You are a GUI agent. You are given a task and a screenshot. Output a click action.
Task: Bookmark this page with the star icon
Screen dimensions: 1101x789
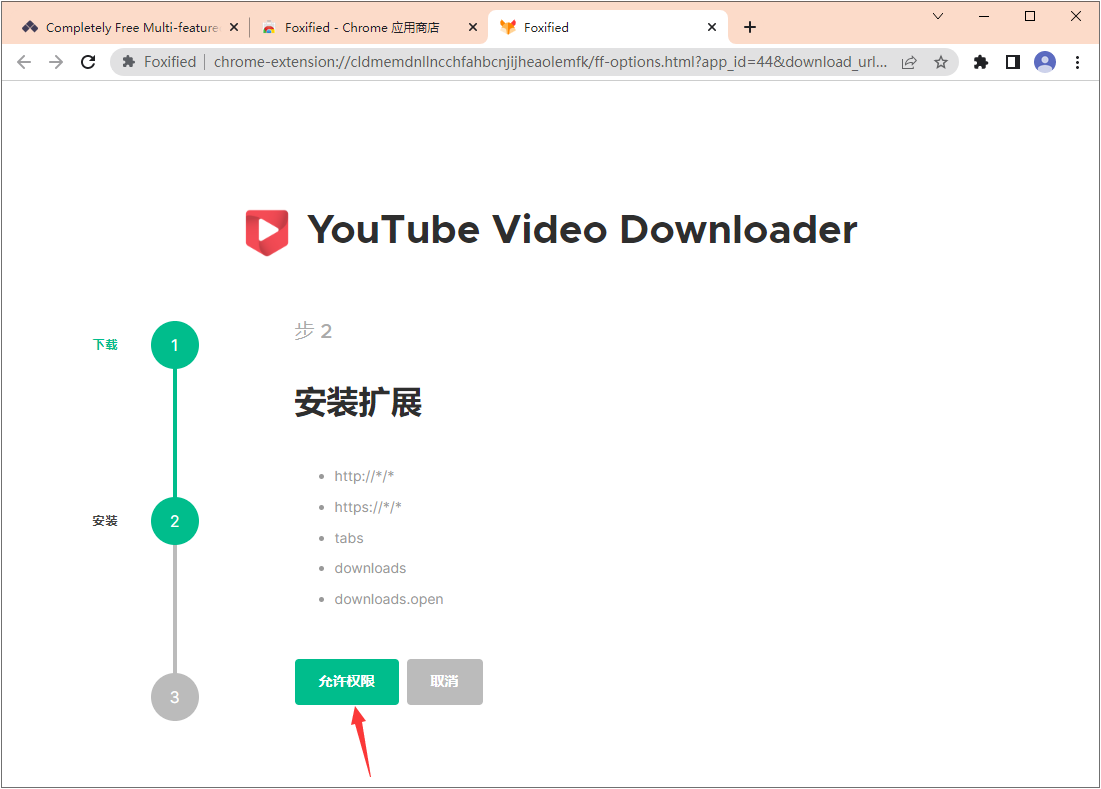point(941,62)
